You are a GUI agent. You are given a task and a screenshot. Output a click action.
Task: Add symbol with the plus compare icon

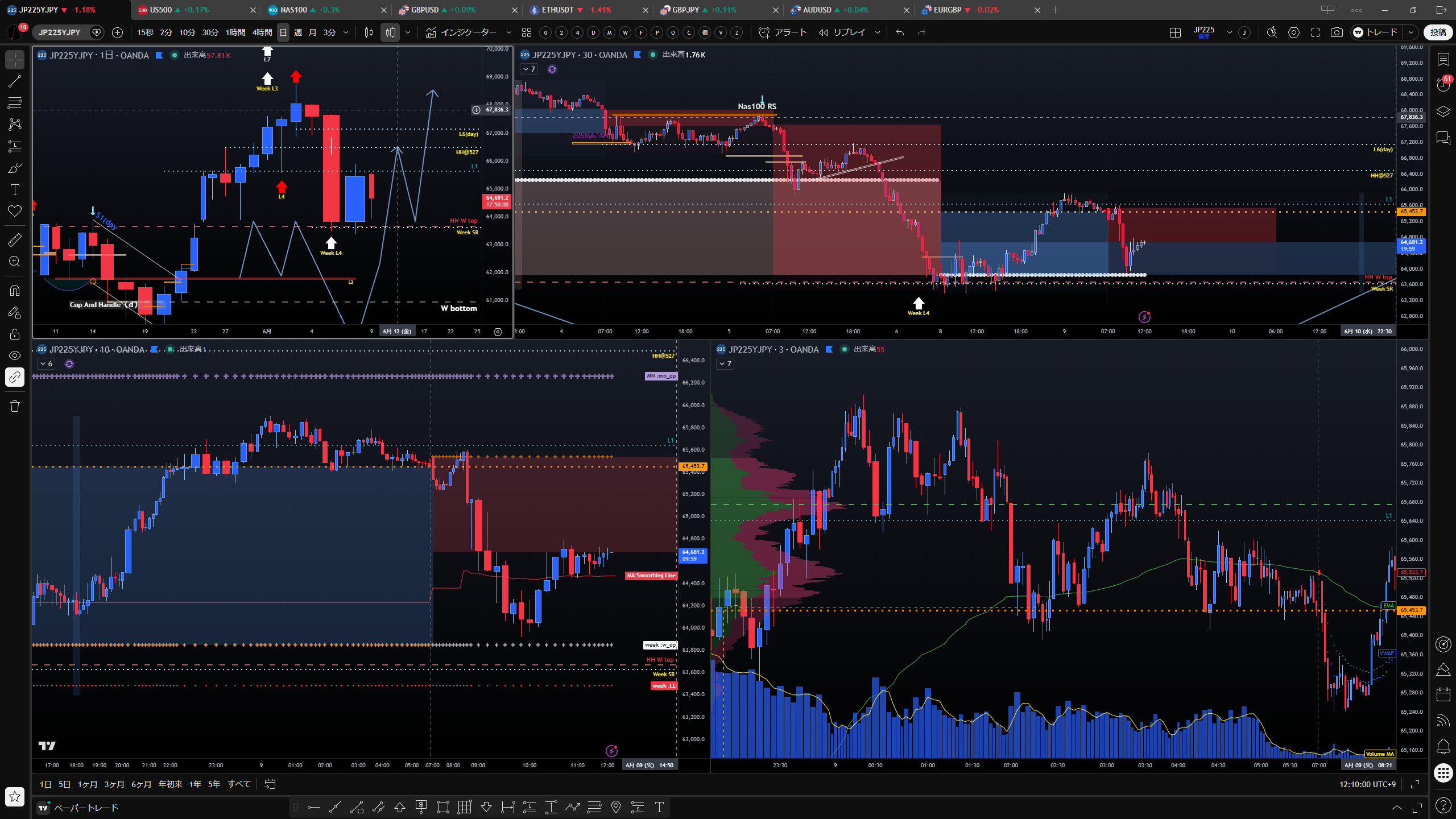click(118, 32)
